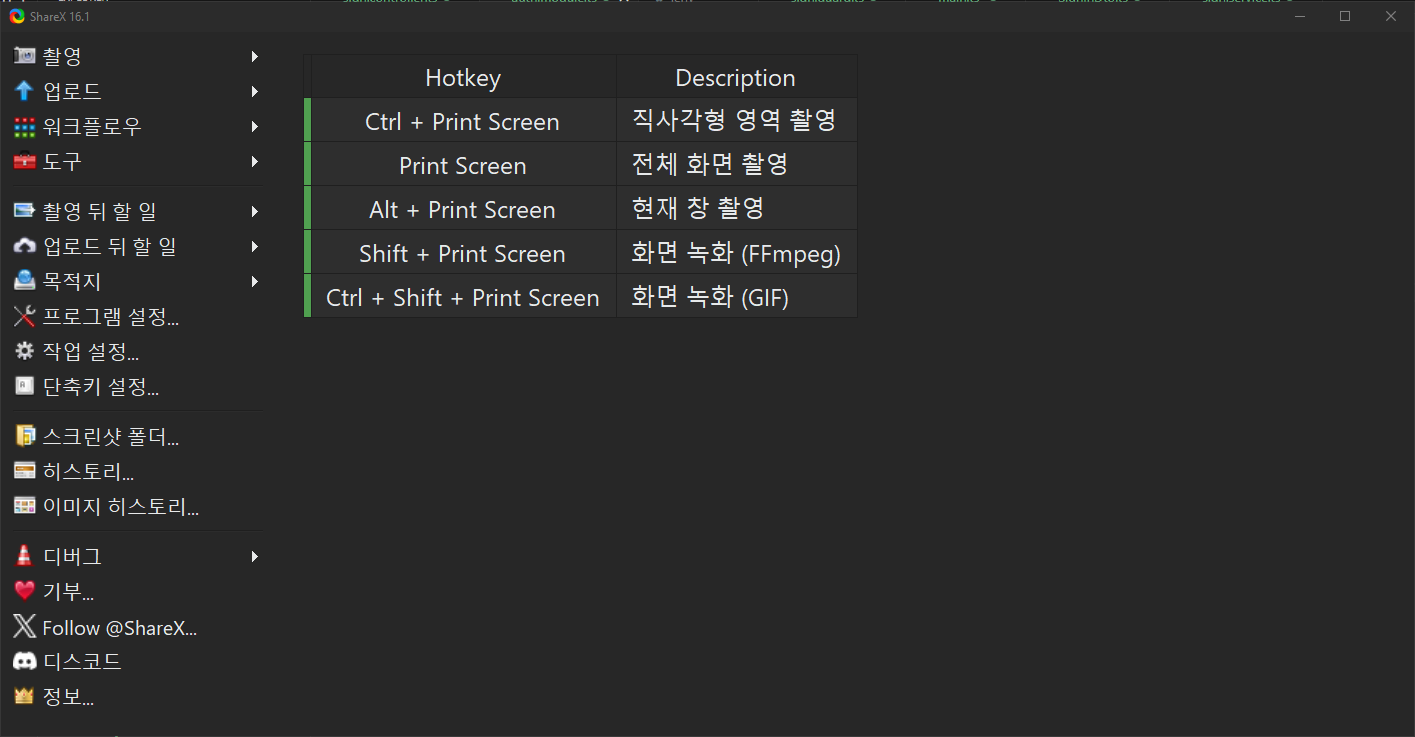This screenshot has width=1415, height=737.
Task: Open the 정보... menu label
Action: pos(68,696)
